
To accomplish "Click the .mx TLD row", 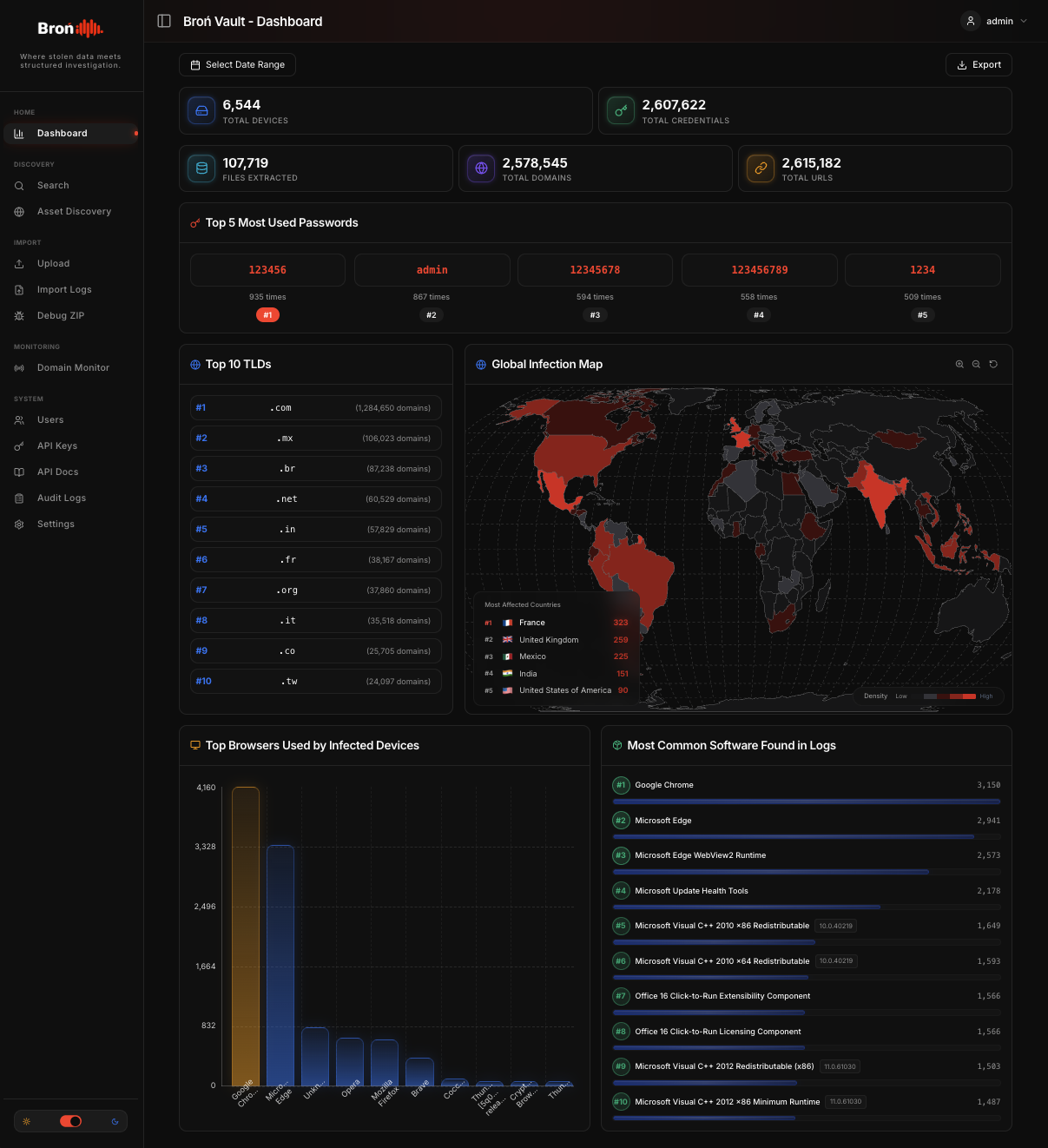I will pos(316,439).
